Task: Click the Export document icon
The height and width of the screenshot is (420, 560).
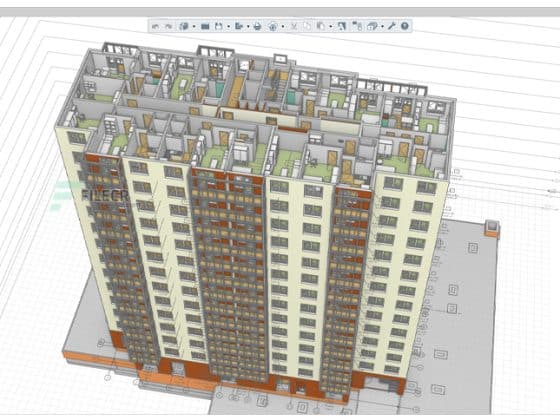Action: coord(239,26)
